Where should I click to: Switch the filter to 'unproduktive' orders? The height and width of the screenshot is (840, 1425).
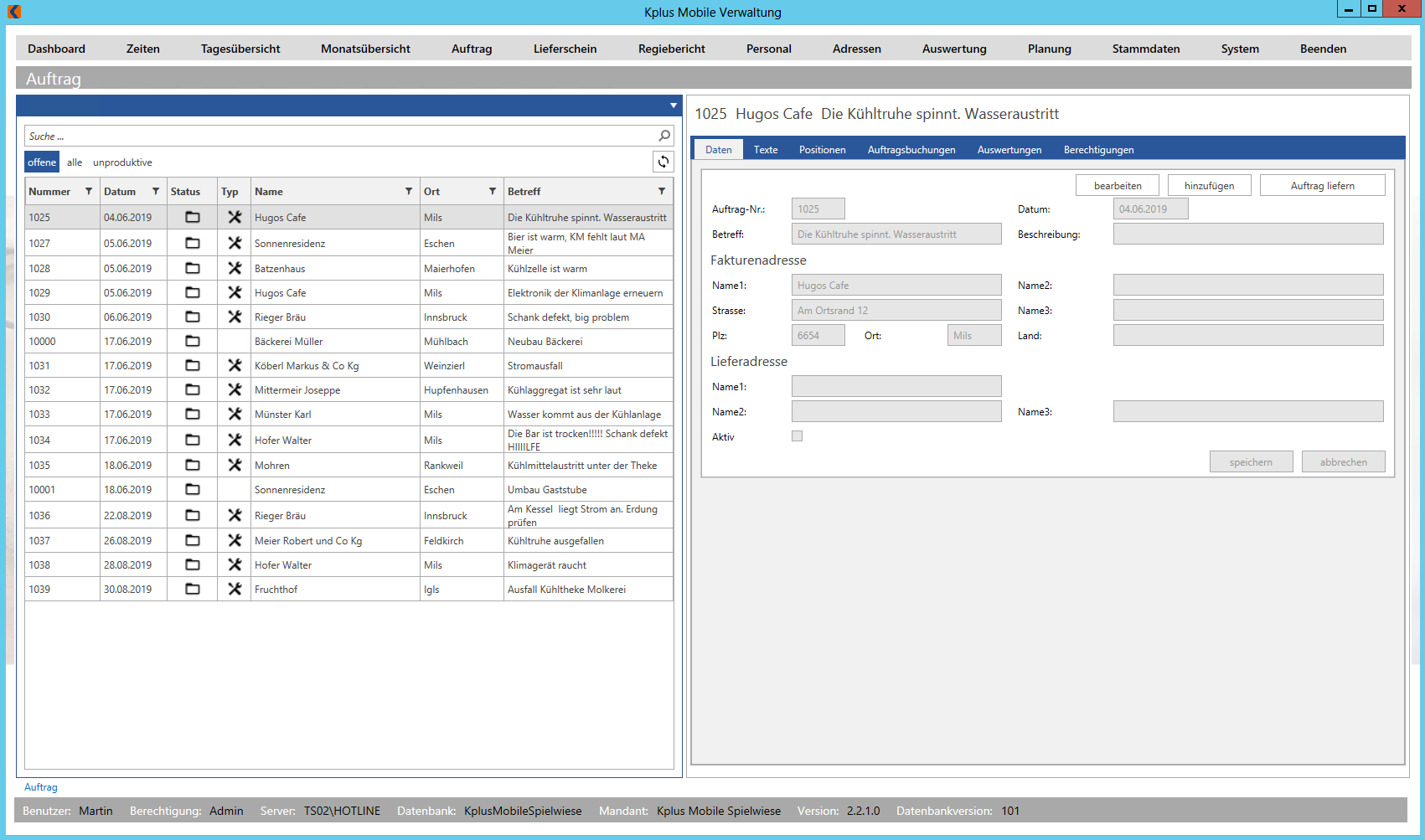tap(122, 162)
